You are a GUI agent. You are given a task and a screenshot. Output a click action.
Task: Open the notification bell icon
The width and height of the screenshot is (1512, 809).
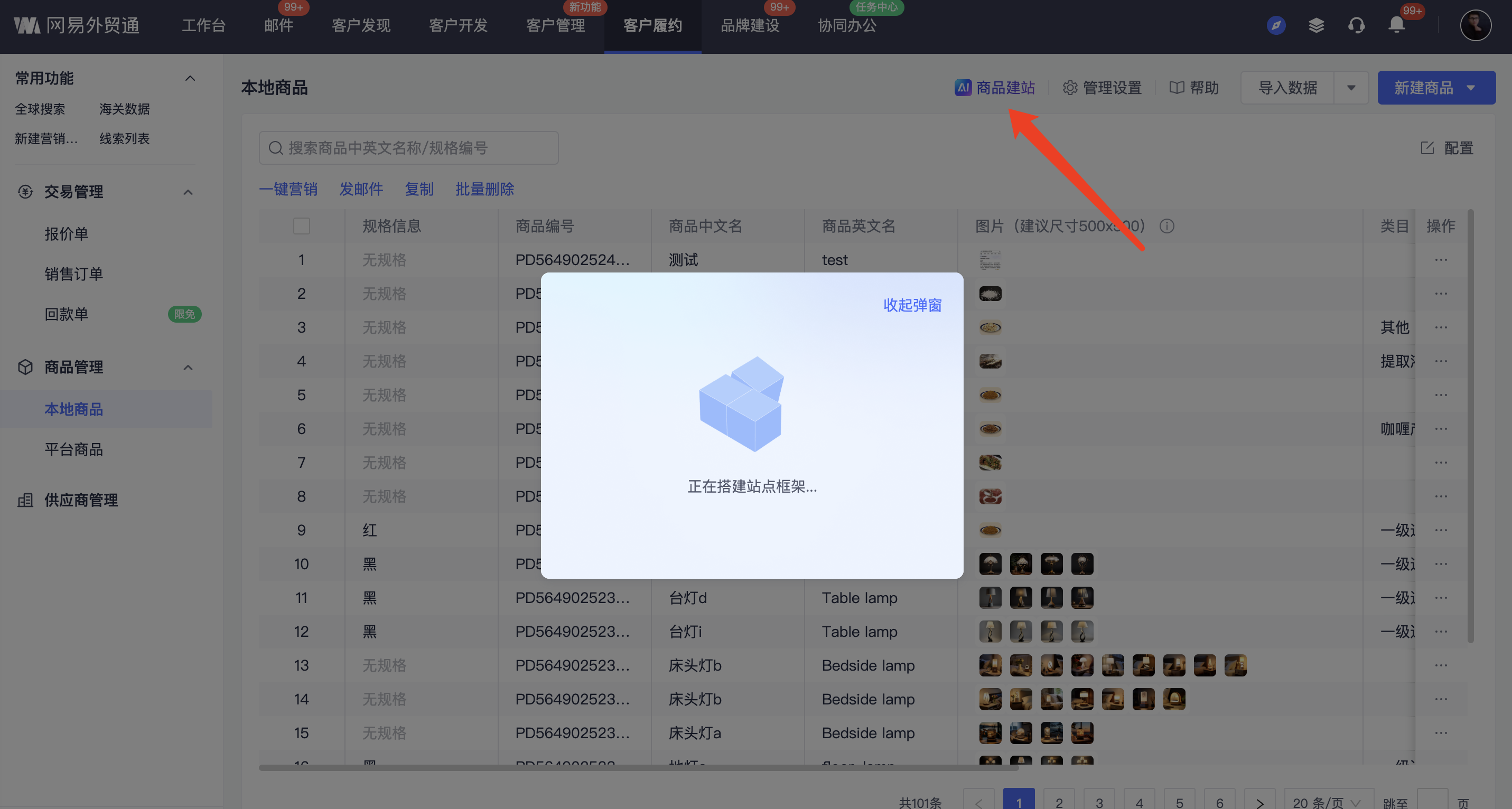(x=1396, y=25)
